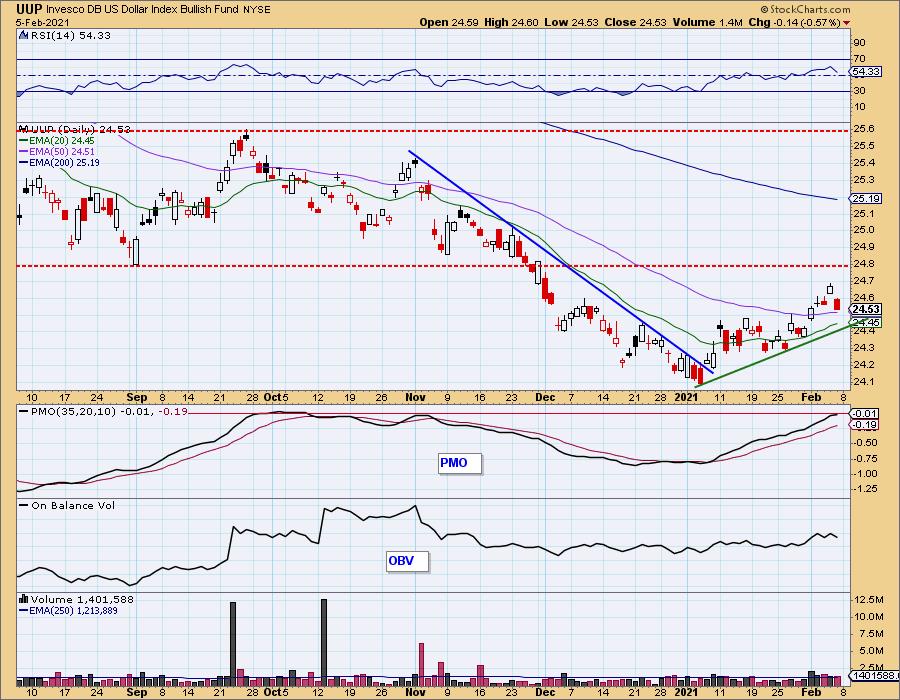Click the Chg -0.14 (-0.57%) value

click(x=794, y=22)
